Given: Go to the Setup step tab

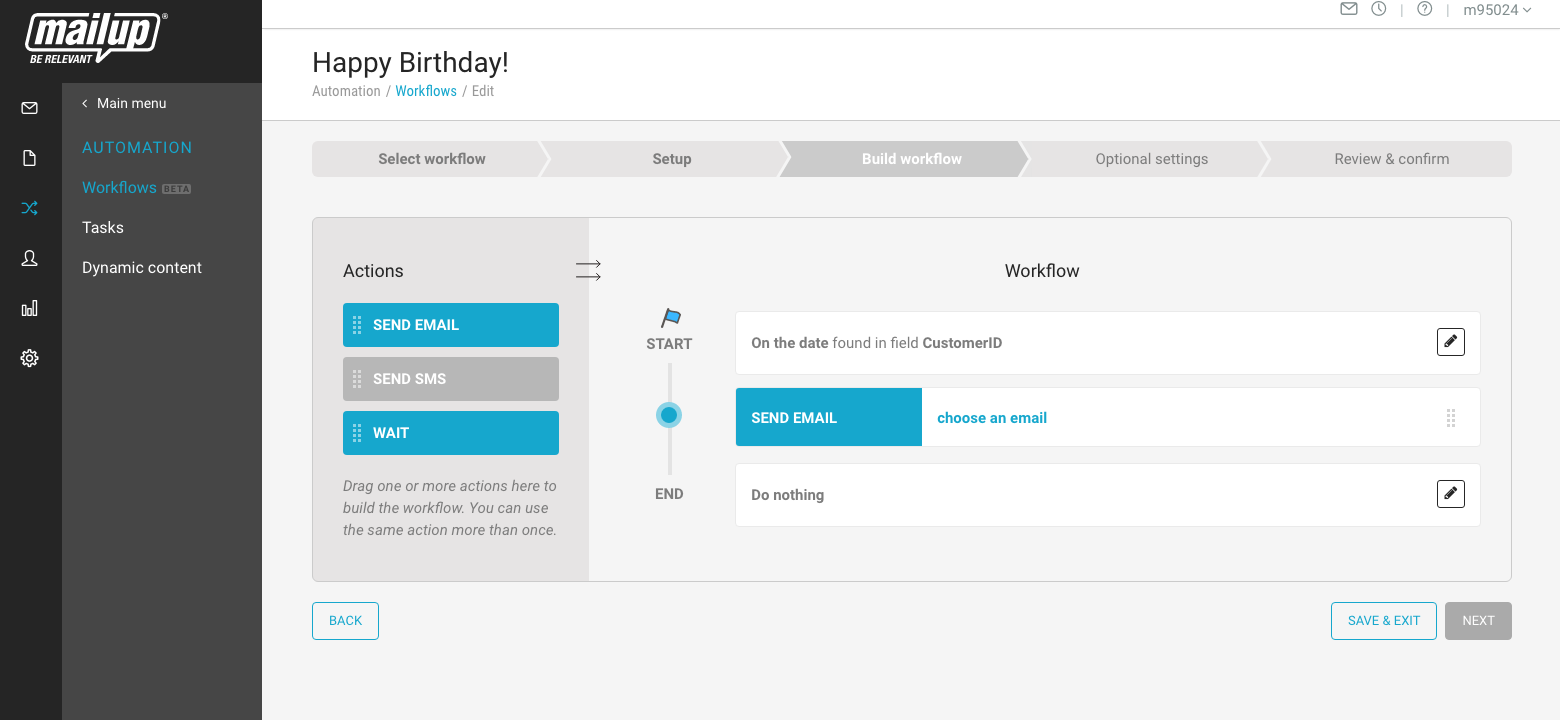Looking at the screenshot, I should click(671, 159).
